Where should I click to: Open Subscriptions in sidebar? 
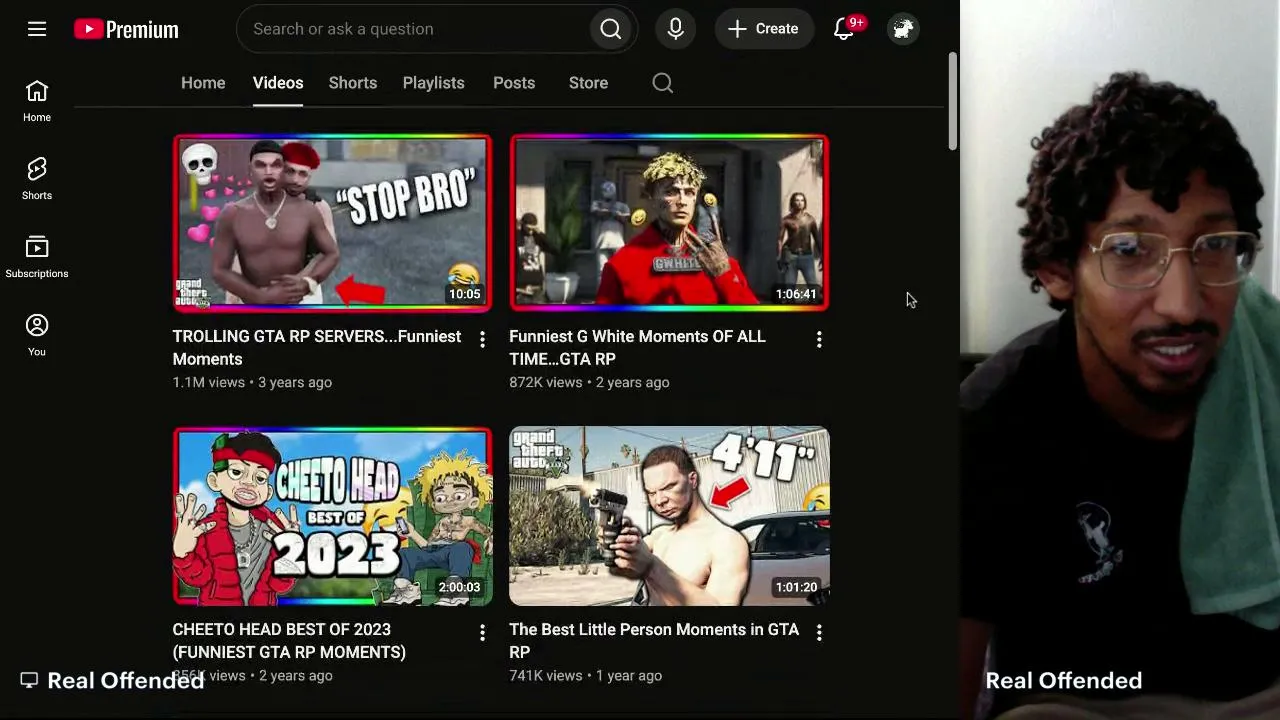tap(37, 258)
